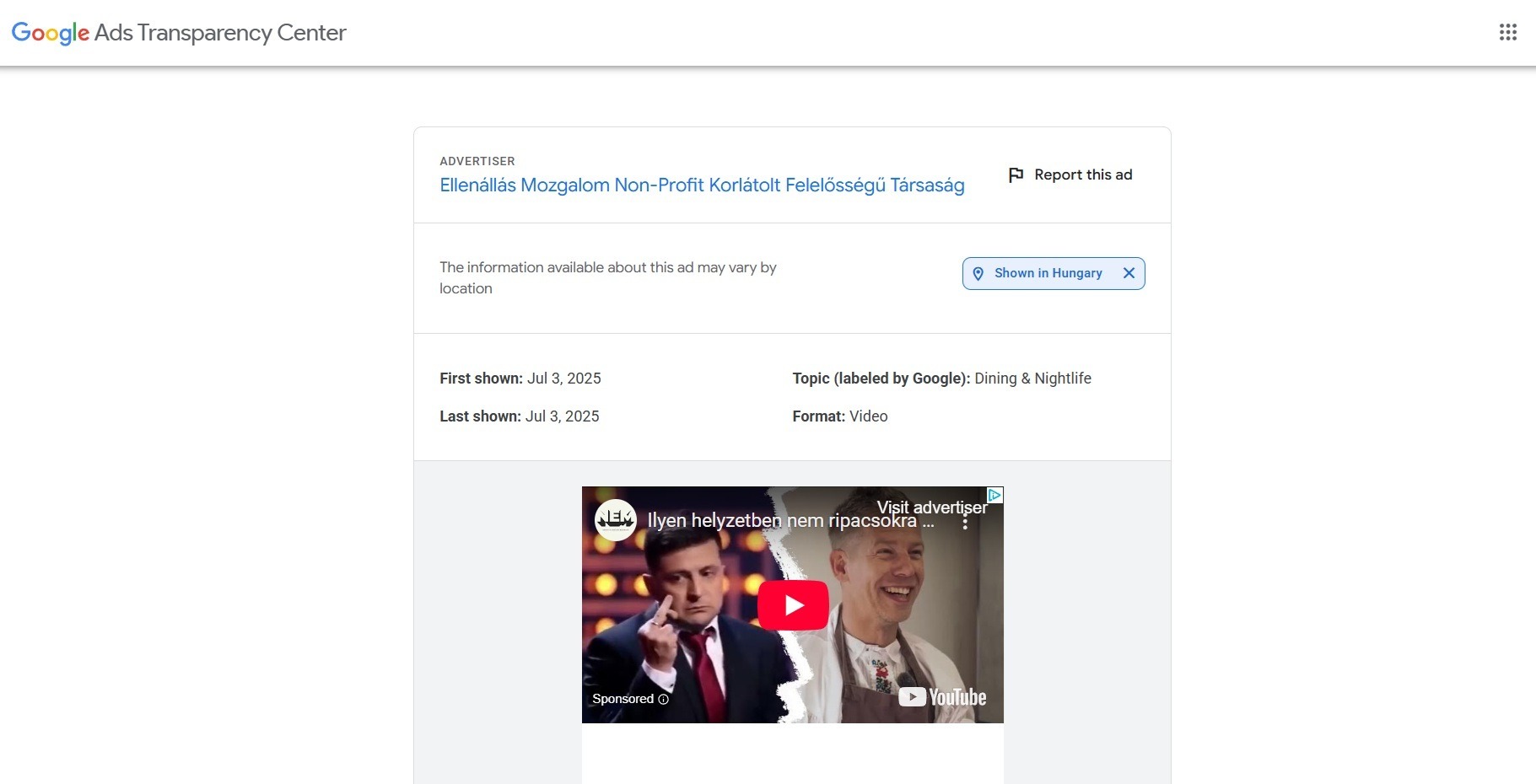Open the video three-dot options menu
The height and width of the screenshot is (784, 1536).
[965, 523]
